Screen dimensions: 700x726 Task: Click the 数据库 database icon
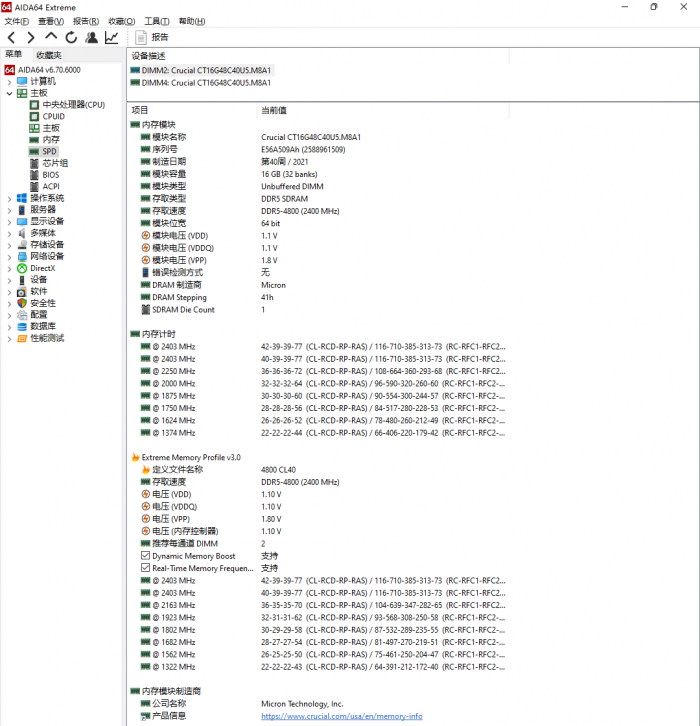[22, 326]
